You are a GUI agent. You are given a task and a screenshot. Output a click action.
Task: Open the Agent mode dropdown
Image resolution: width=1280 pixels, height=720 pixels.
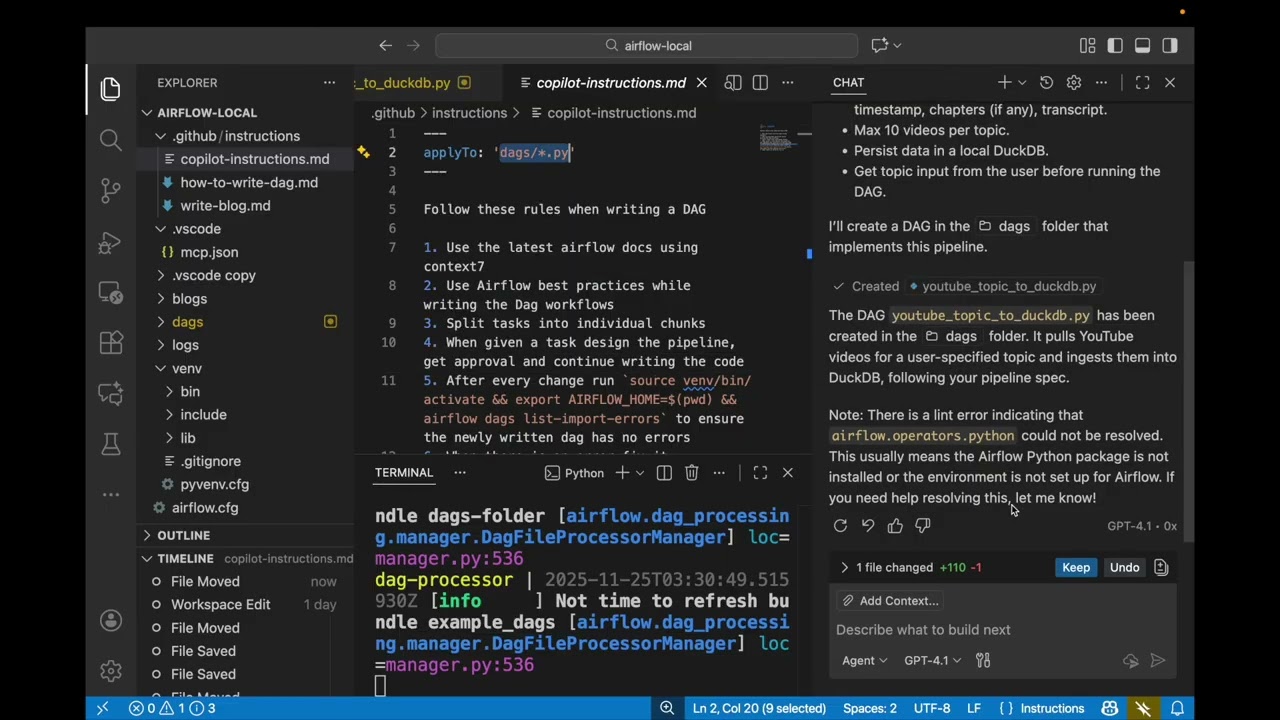(x=864, y=660)
